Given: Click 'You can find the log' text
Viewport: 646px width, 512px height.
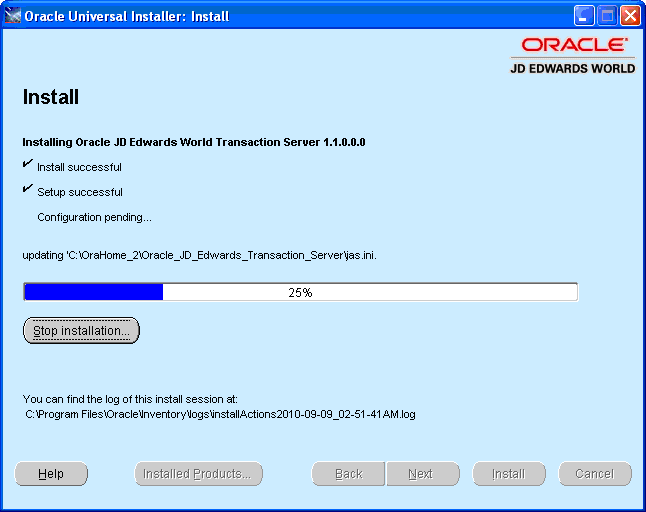Looking at the screenshot, I should click(130, 399).
